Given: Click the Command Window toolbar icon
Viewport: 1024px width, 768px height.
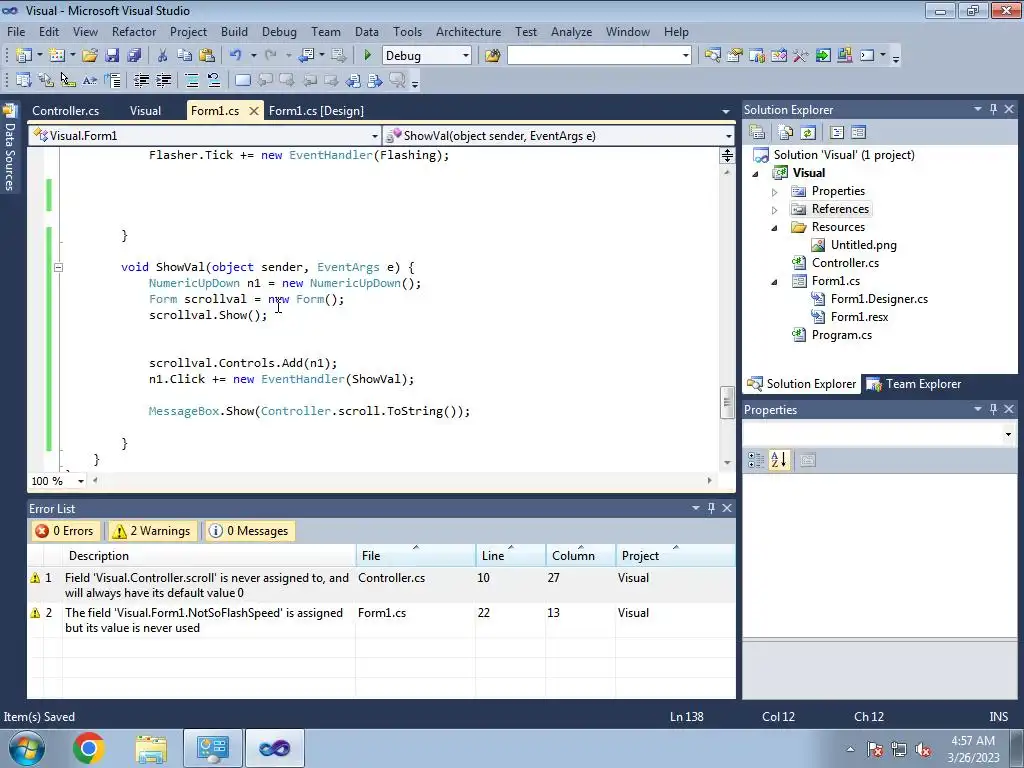Looking at the screenshot, I should click(867, 56).
